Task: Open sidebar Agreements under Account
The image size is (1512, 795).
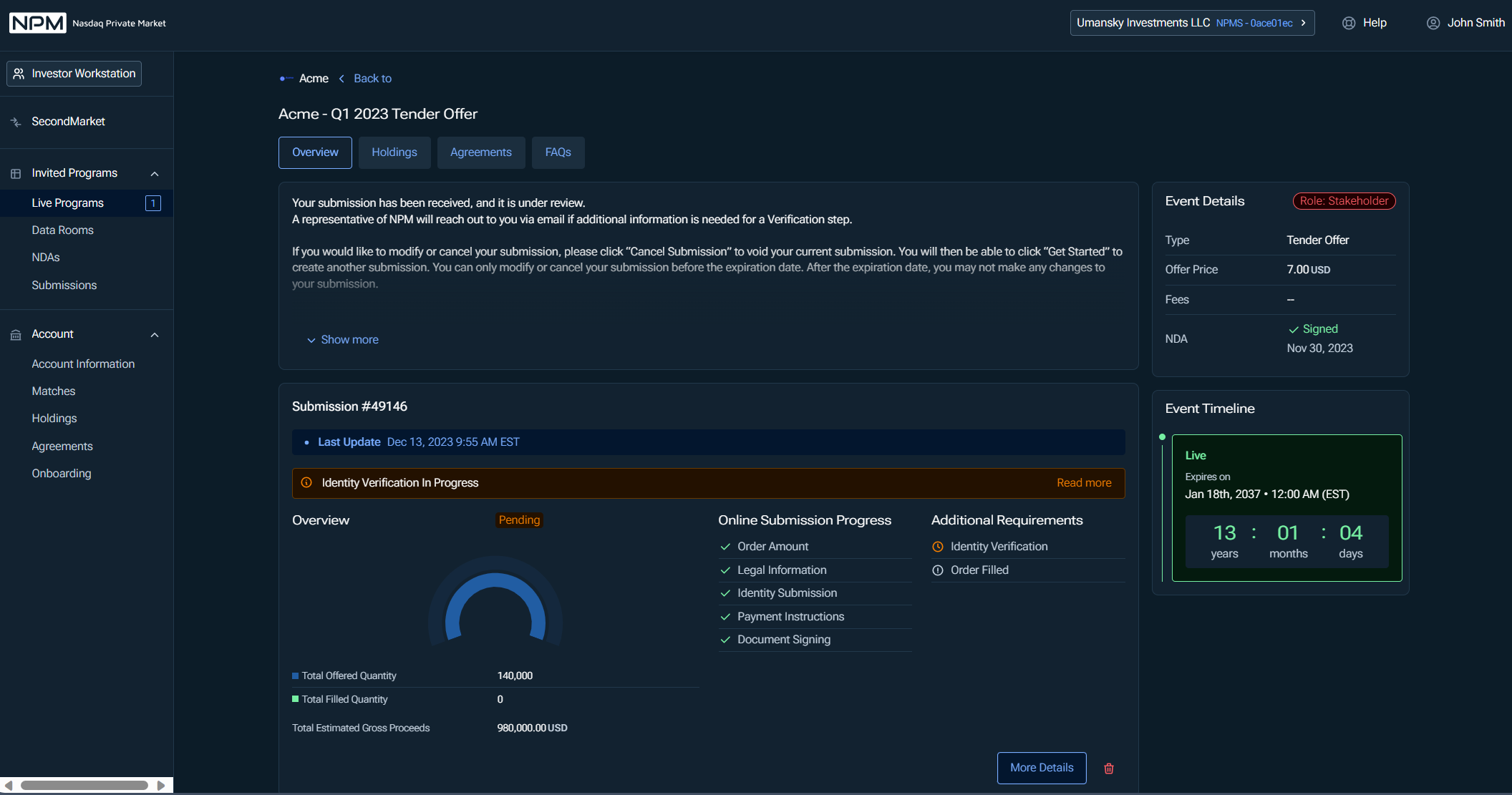Action: tap(62, 447)
